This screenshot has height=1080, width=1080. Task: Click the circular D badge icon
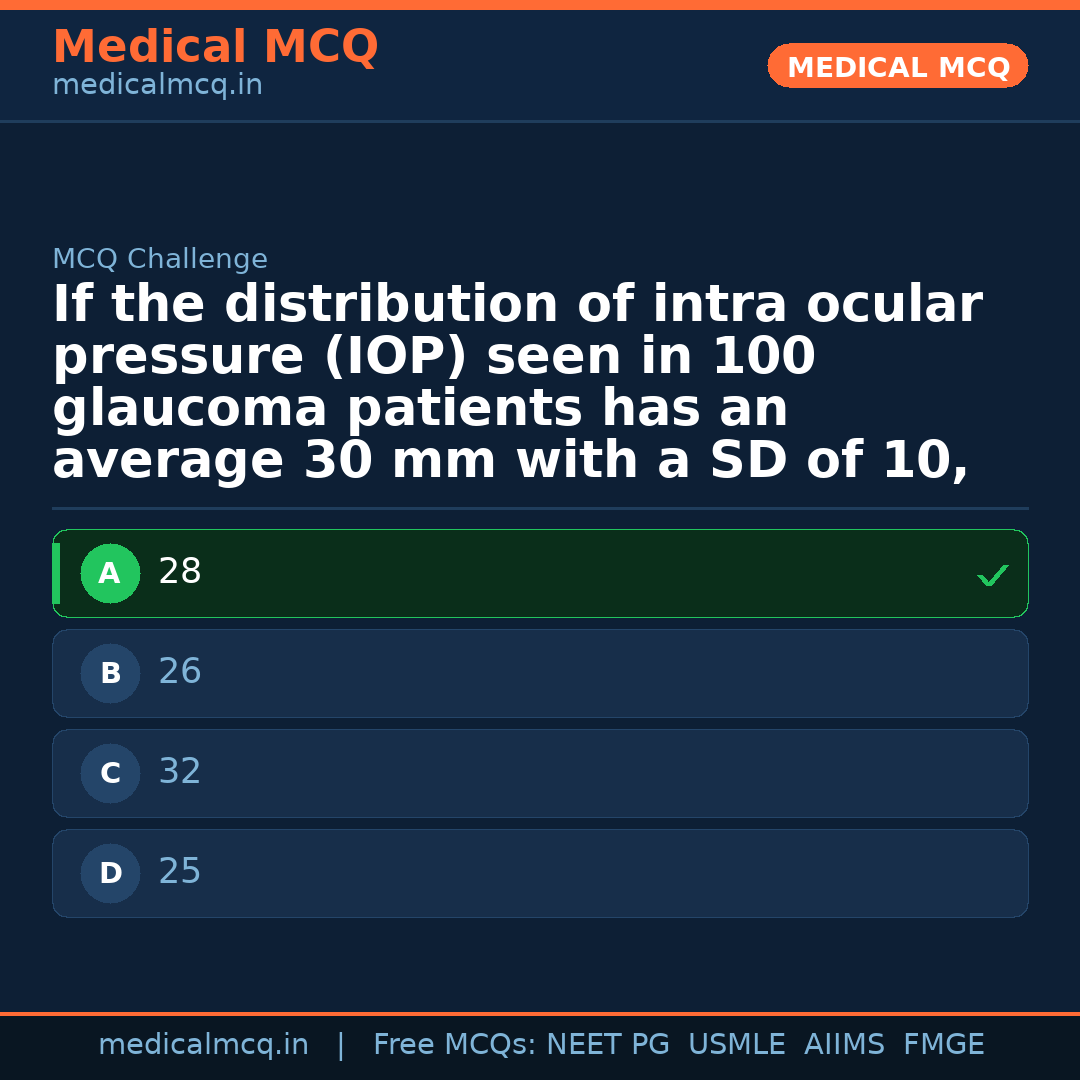point(110,873)
